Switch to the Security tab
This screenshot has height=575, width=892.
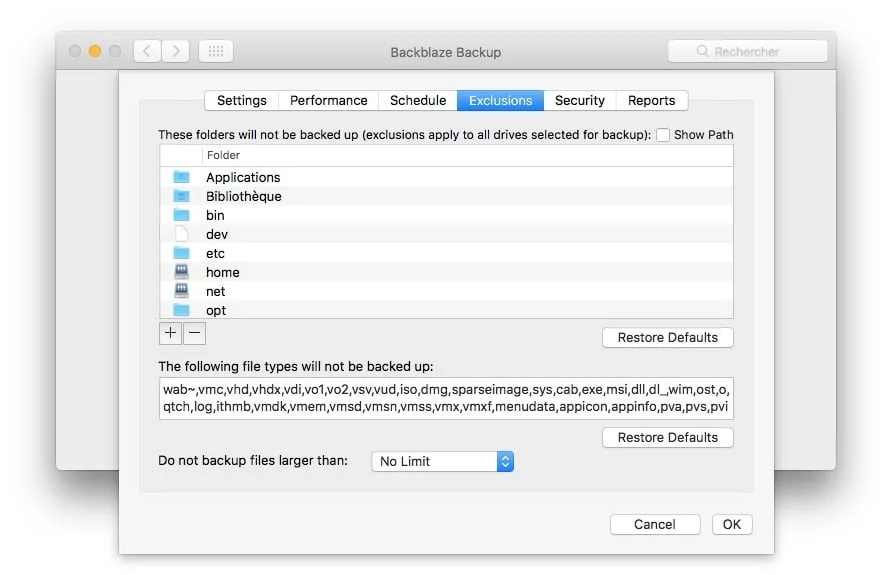coord(580,101)
